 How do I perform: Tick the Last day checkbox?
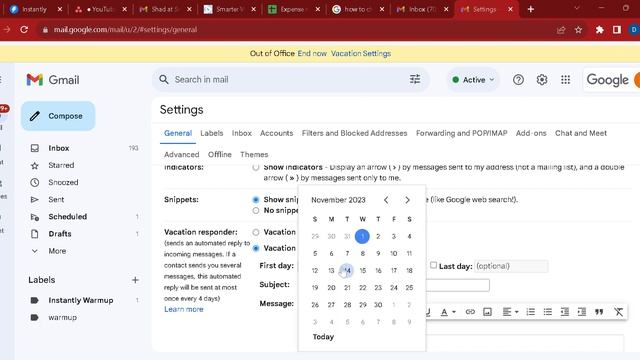pos(433,265)
